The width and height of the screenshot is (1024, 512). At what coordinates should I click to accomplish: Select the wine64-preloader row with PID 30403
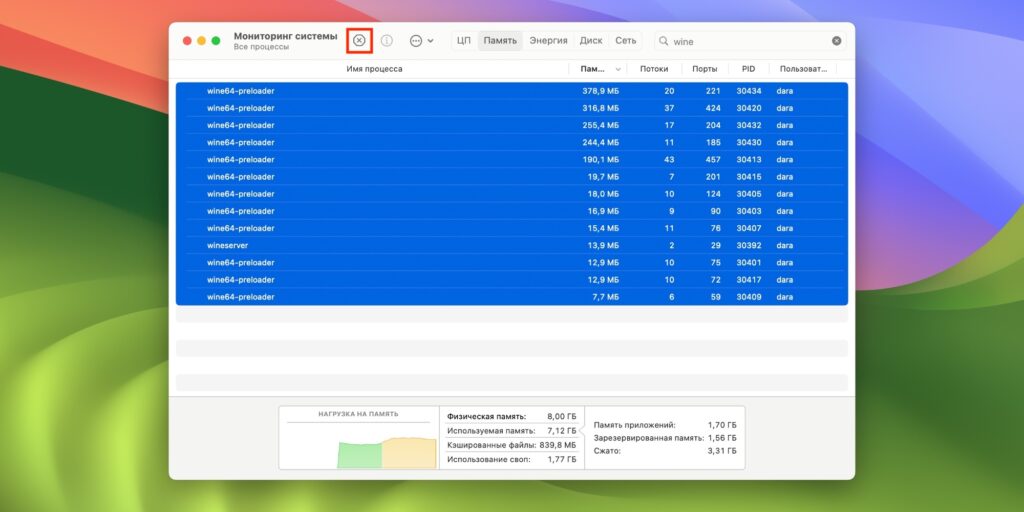(512, 211)
